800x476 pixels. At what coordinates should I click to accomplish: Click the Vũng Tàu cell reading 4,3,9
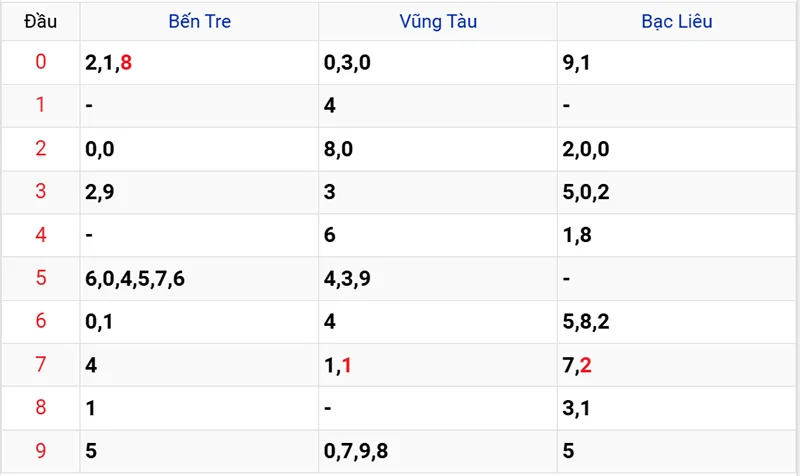(347, 278)
